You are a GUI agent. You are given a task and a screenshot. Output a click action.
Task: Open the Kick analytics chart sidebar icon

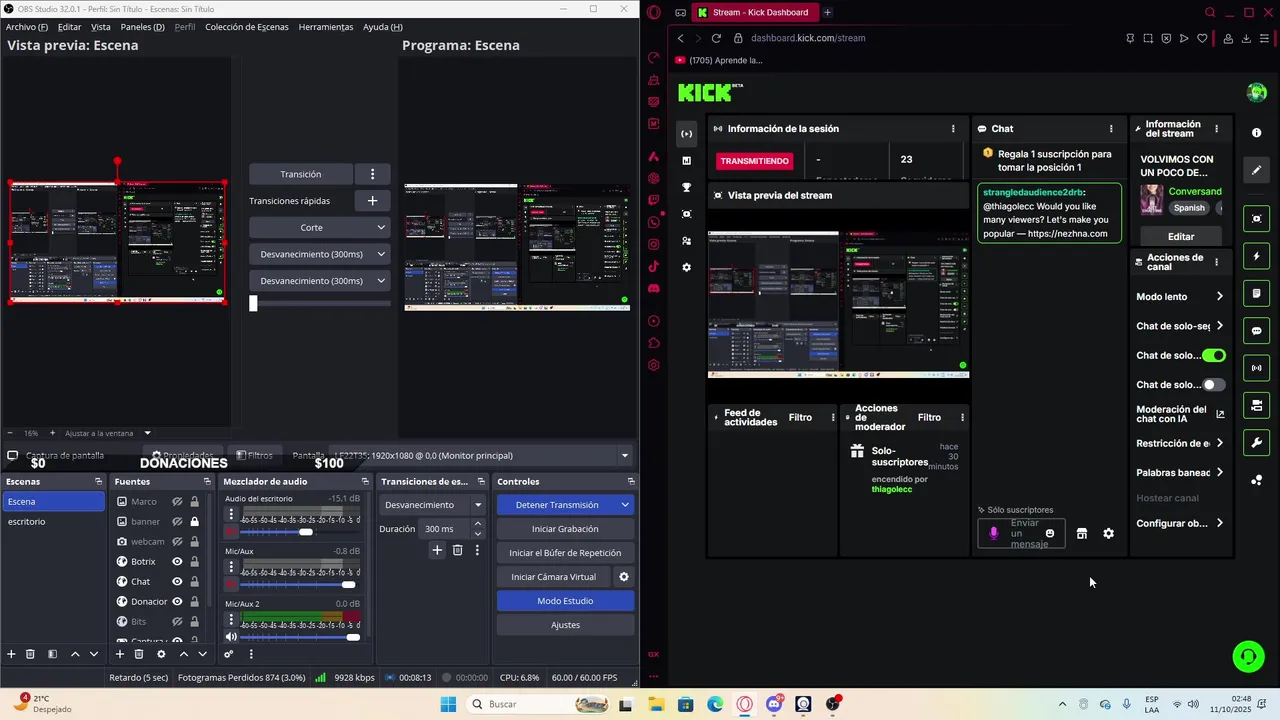(686, 160)
